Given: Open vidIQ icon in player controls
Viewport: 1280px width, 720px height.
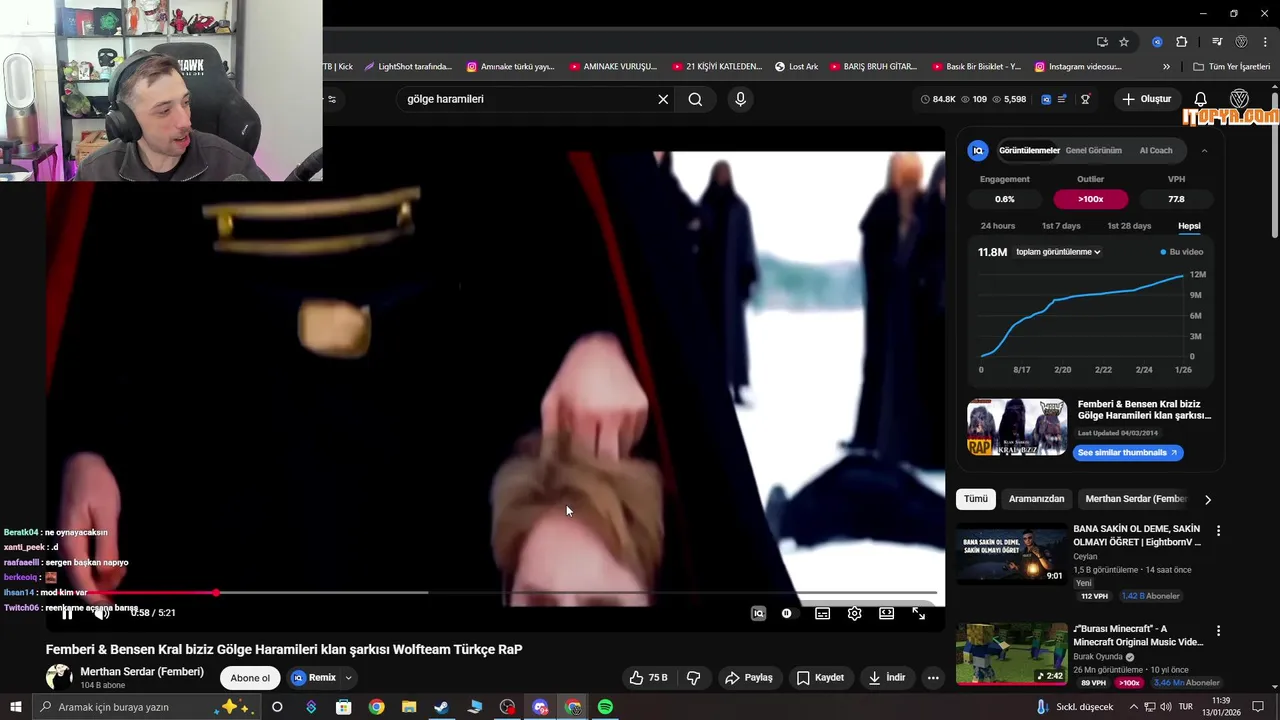Looking at the screenshot, I should coord(758,613).
